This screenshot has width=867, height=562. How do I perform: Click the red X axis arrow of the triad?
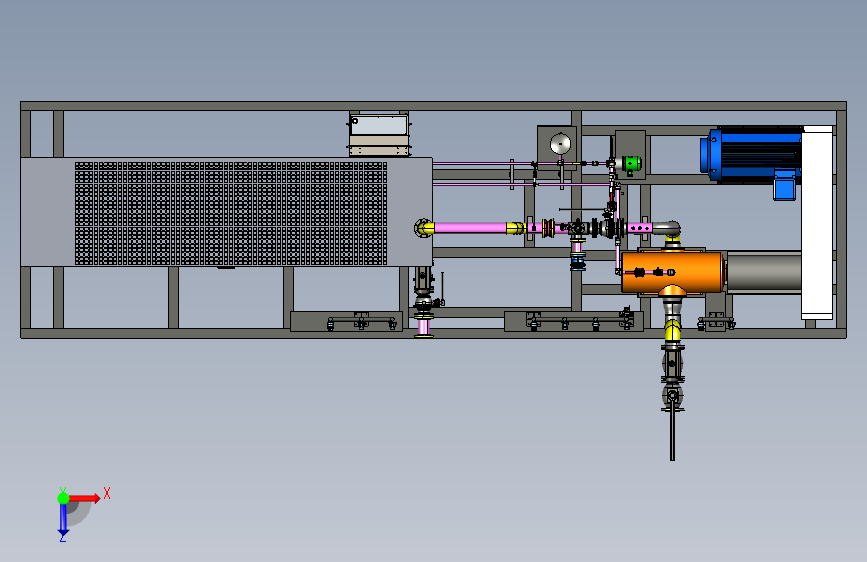click(x=84, y=498)
